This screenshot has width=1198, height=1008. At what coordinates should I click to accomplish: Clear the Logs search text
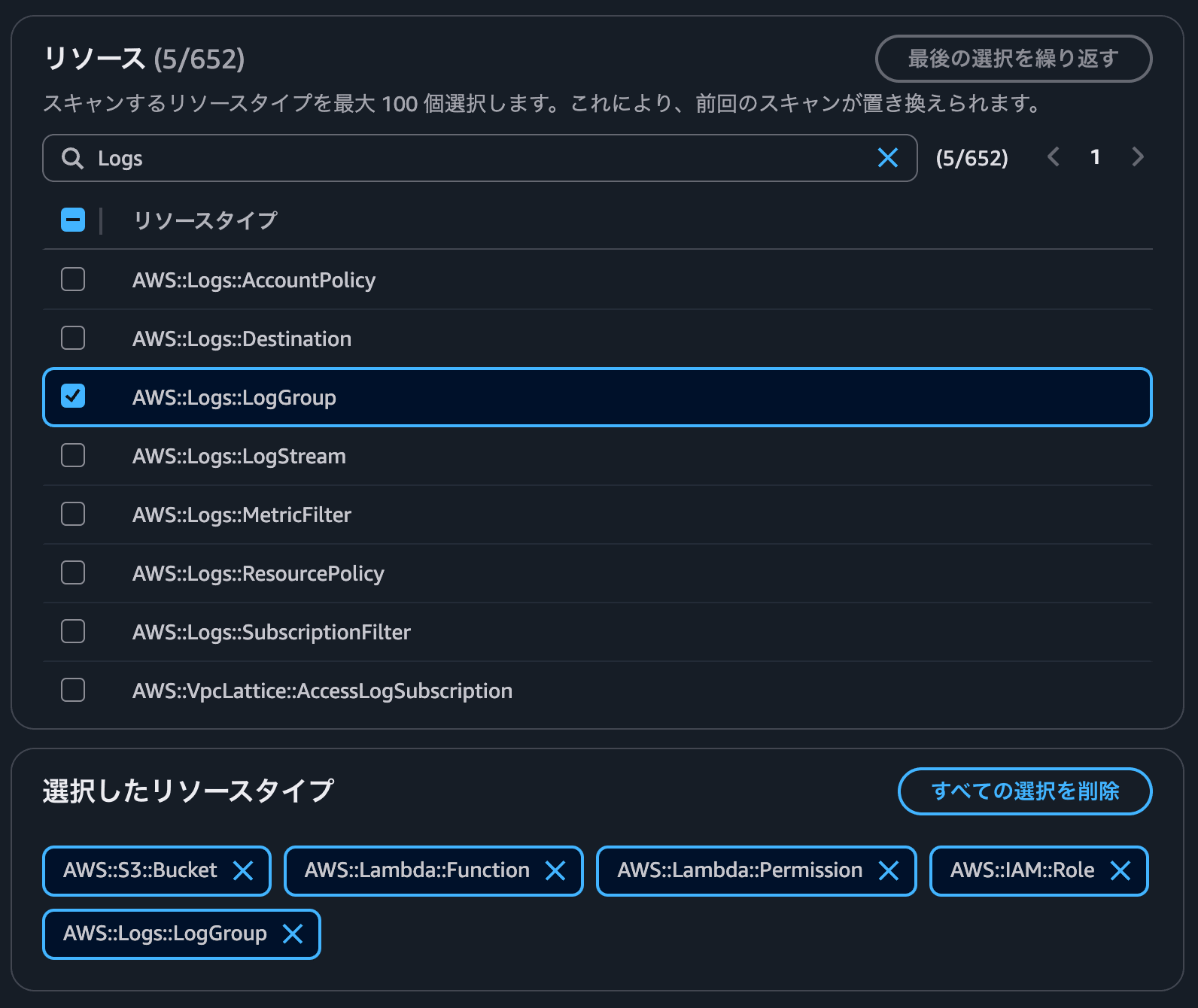[x=888, y=158]
